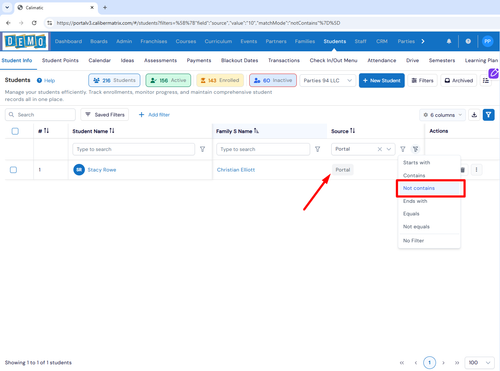The width and height of the screenshot is (500, 371).
Task: Select Not contains match mode
Action: pyautogui.click(x=429, y=188)
